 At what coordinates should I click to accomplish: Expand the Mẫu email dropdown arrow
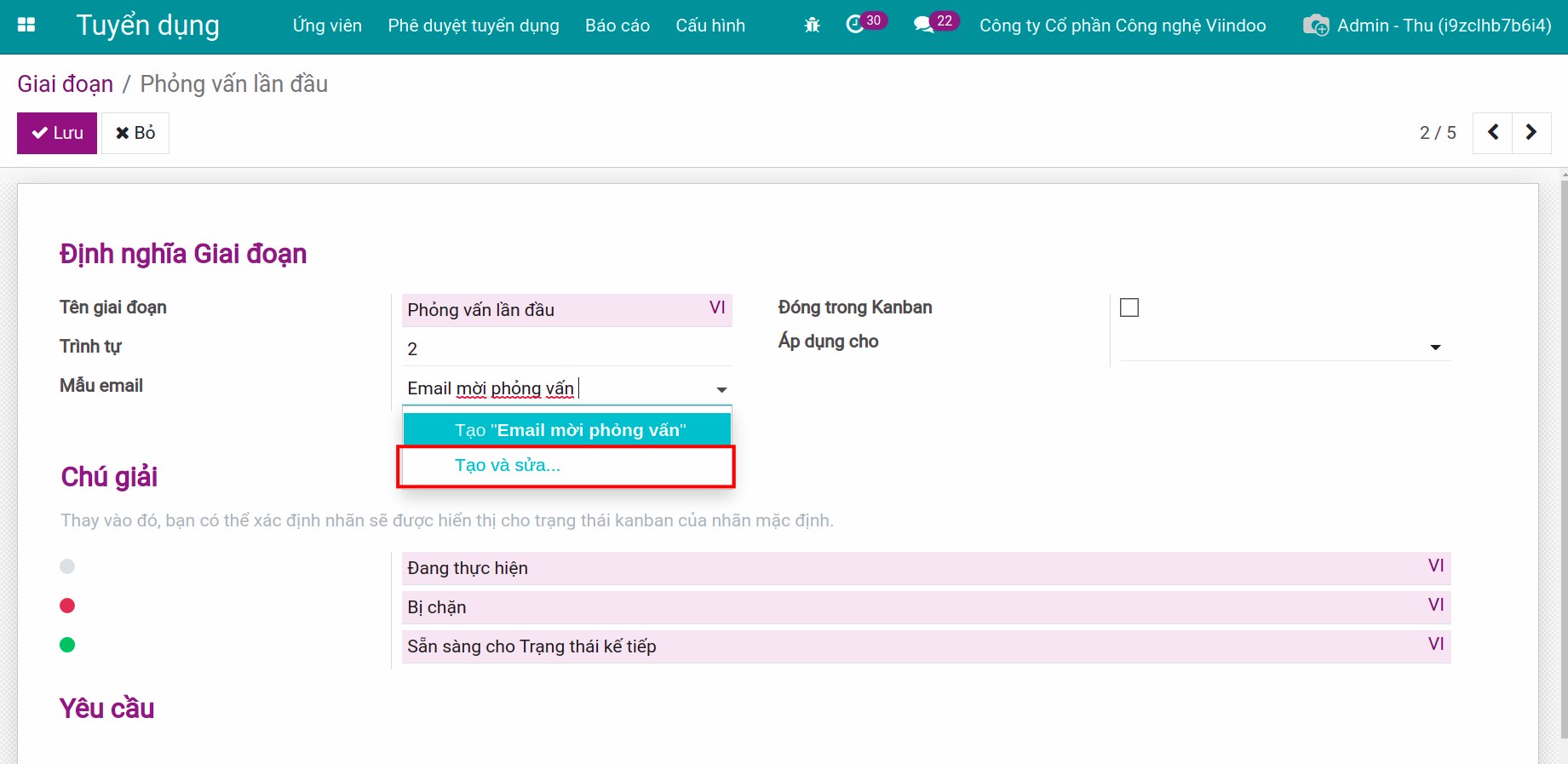pos(721,390)
